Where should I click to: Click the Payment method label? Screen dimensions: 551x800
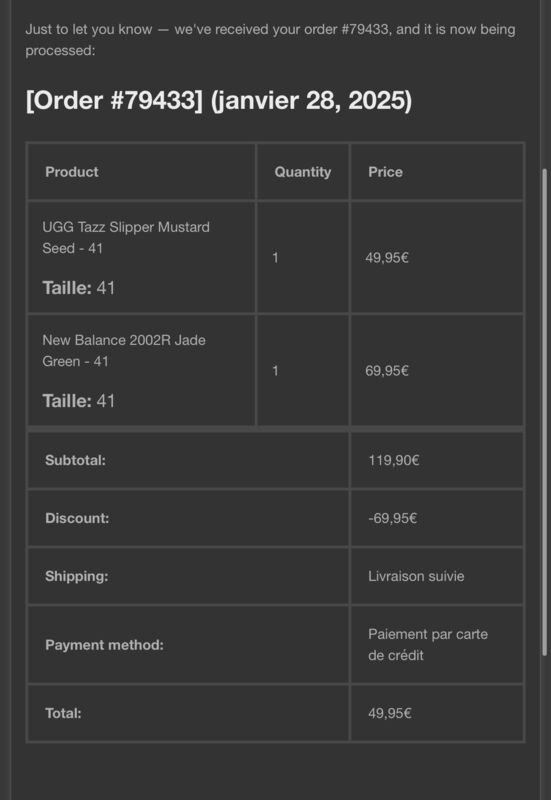[105, 645]
